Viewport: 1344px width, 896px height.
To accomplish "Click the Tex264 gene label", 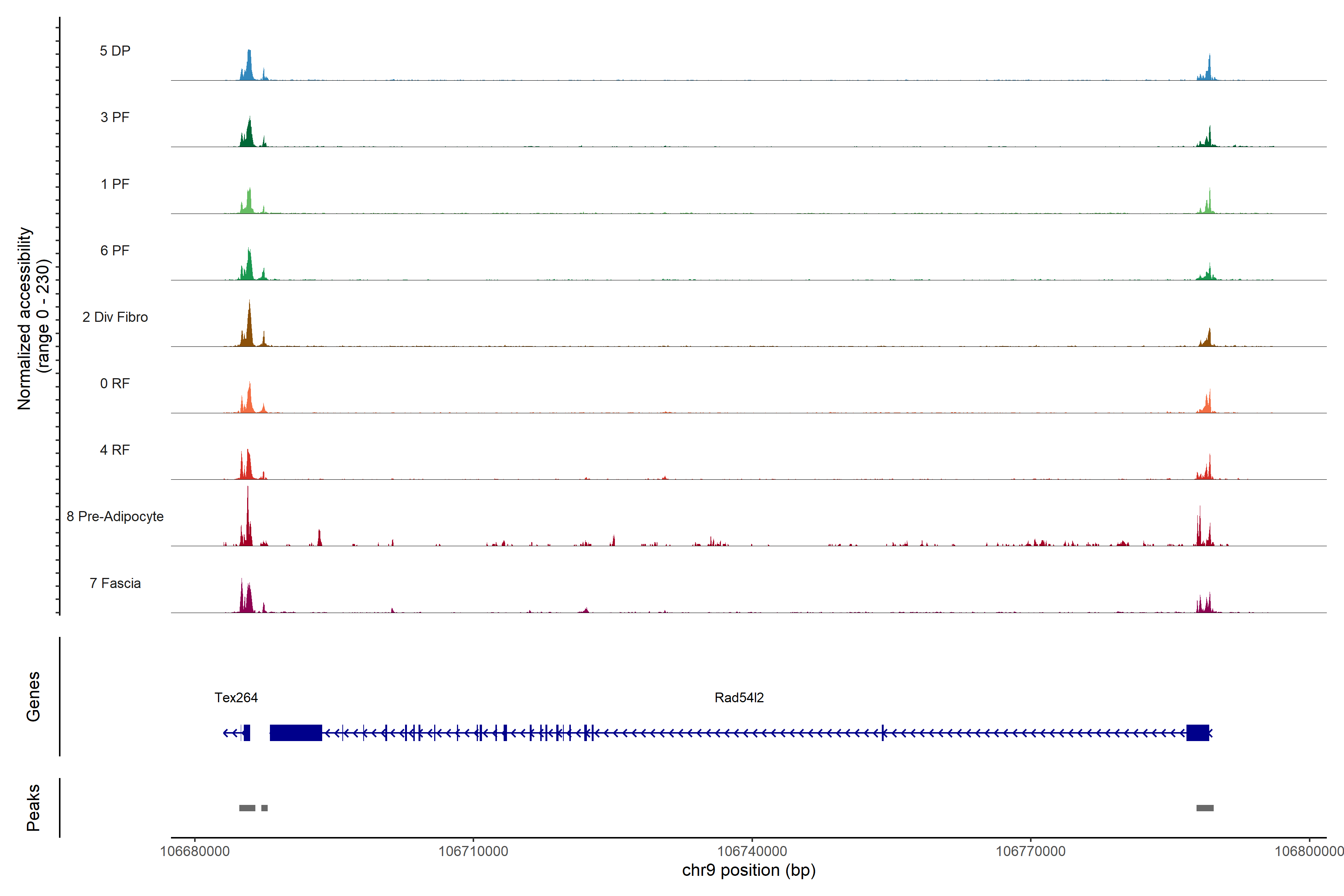I will click(236, 698).
